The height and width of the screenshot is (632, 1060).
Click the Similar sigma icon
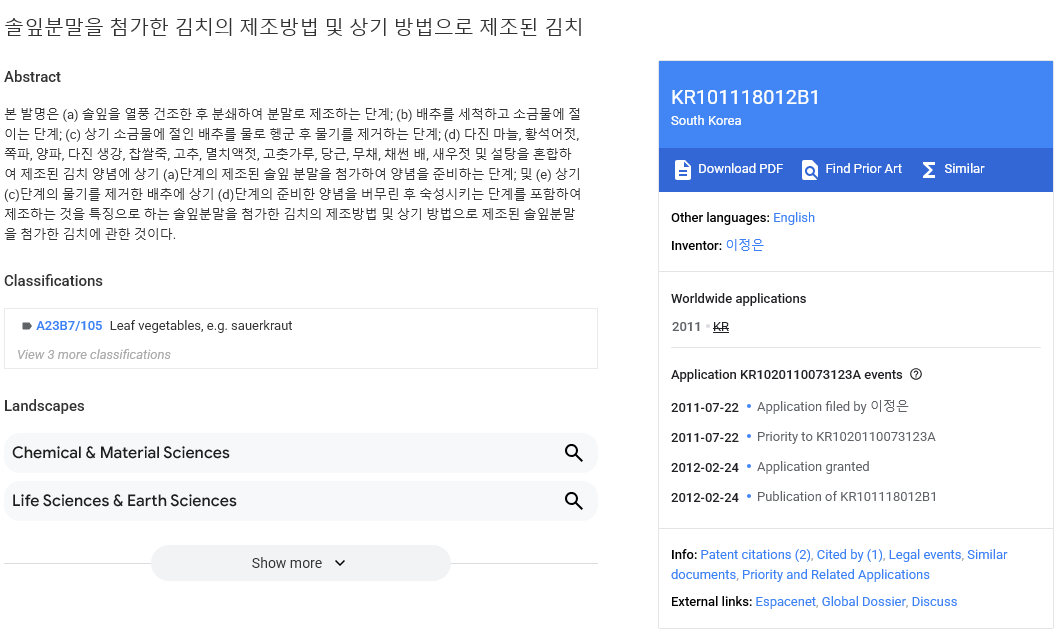(929, 169)
